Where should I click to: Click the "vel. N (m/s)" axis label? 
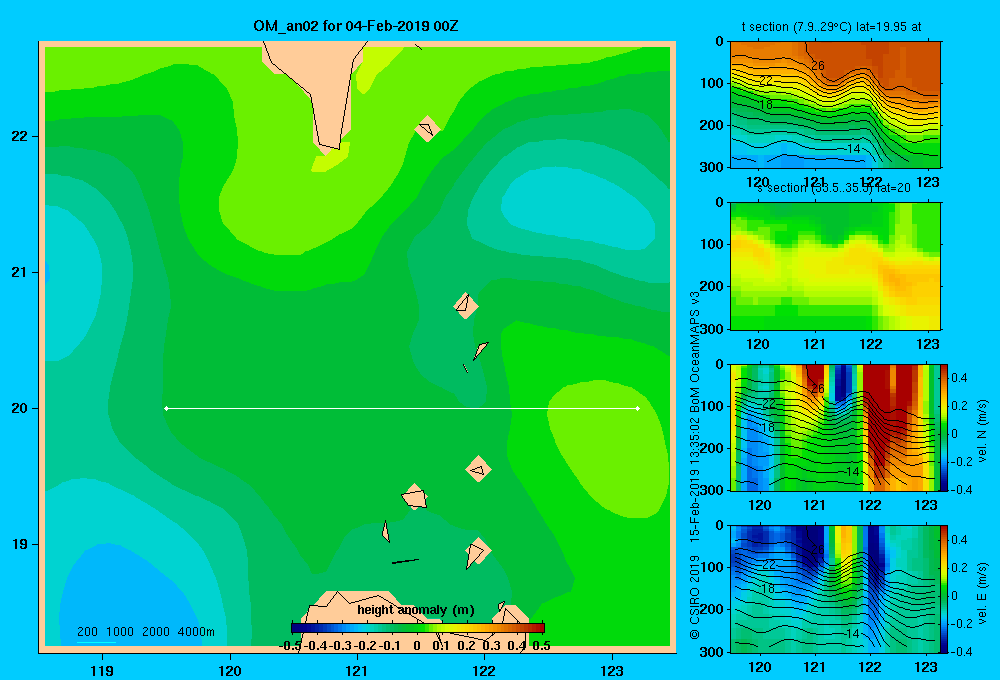[982, 431]
